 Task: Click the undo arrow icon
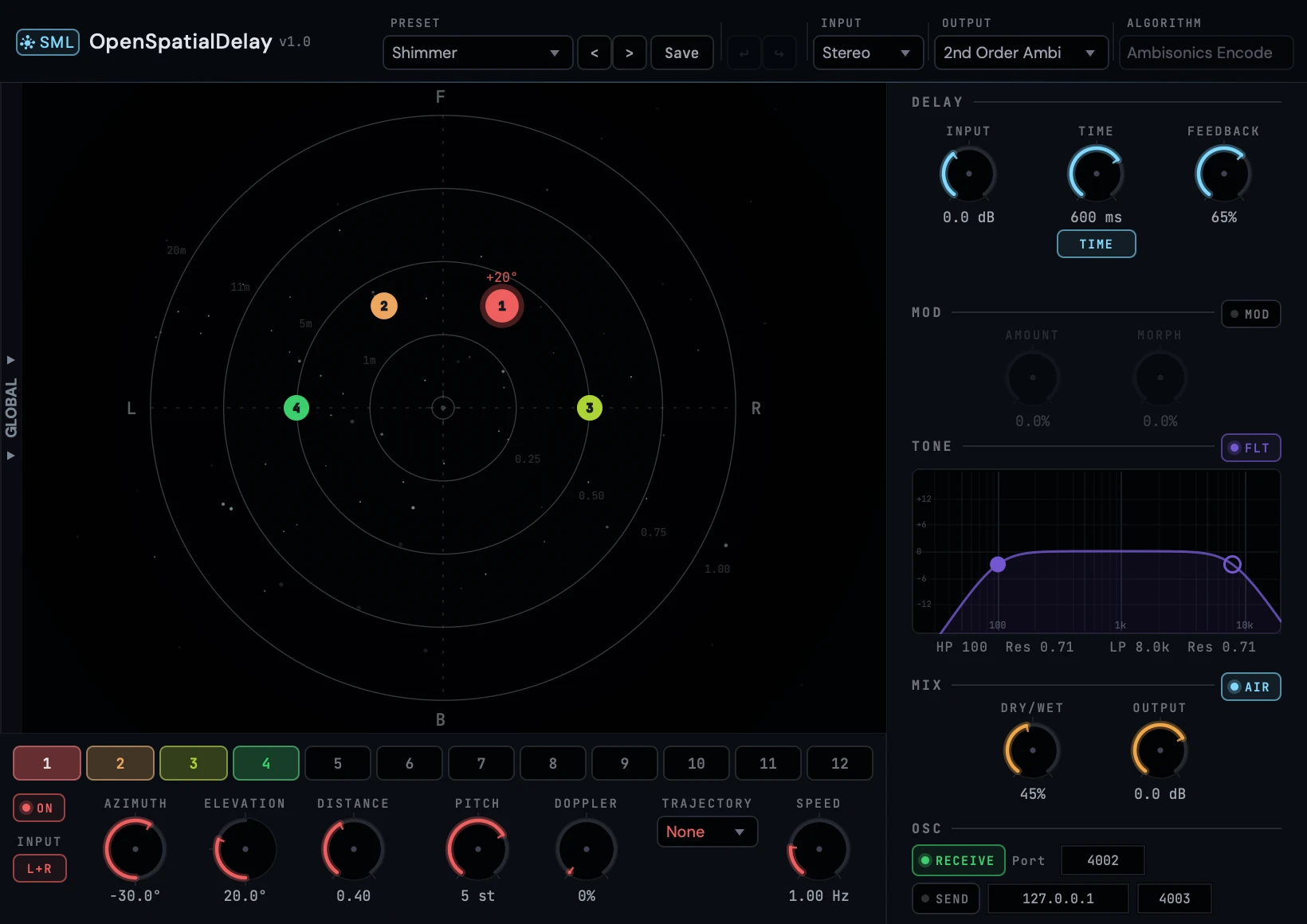click(x=744, y=53)
